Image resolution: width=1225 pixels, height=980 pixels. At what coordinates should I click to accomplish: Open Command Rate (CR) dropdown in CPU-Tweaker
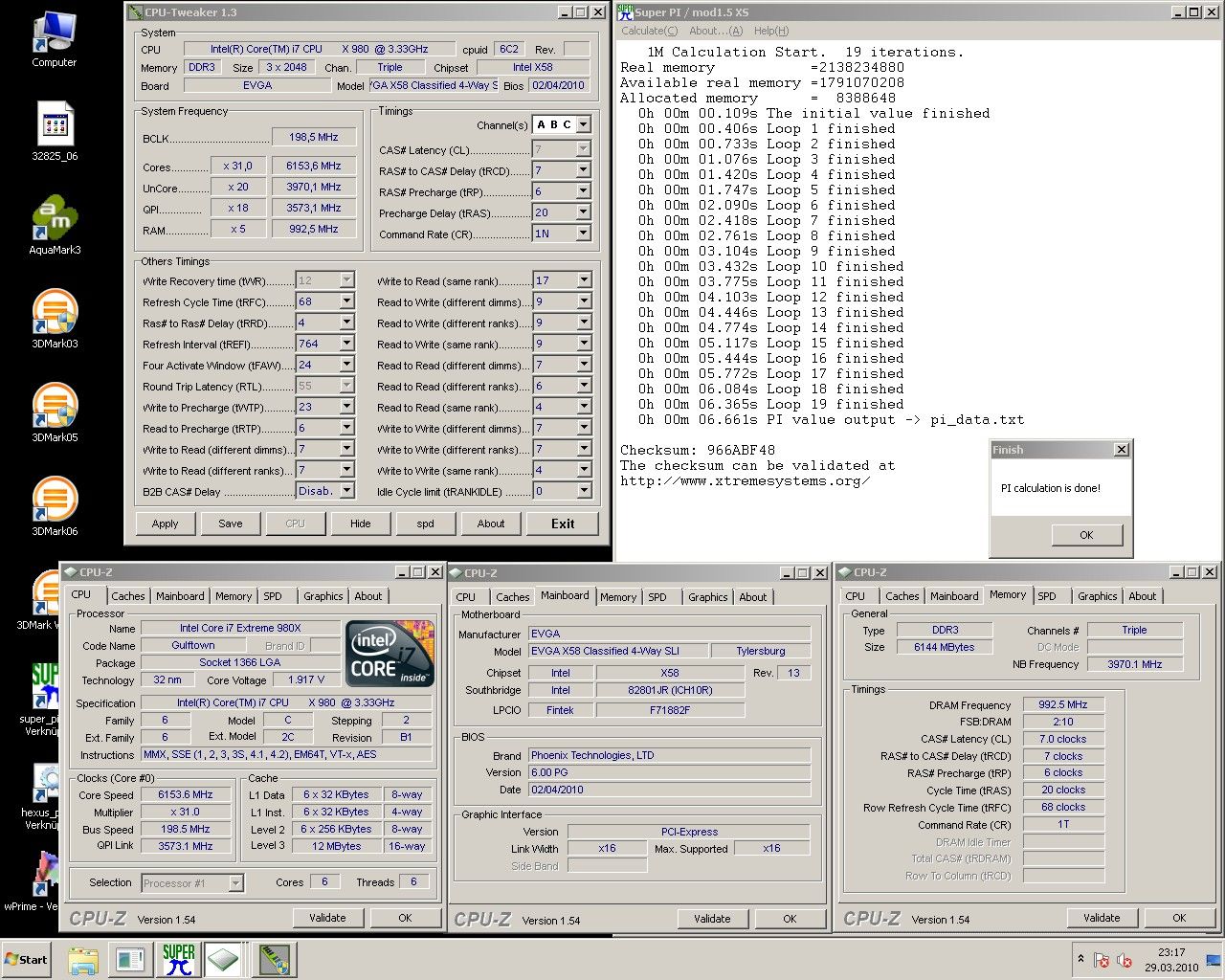point(583,234)
